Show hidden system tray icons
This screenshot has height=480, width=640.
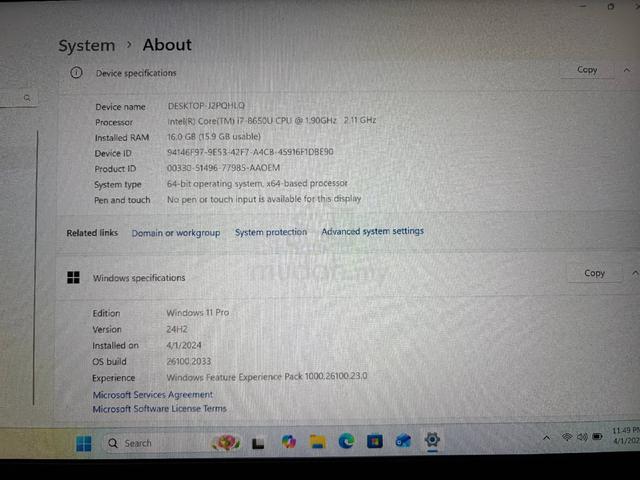pyautogui.click(x=546, y=438)
